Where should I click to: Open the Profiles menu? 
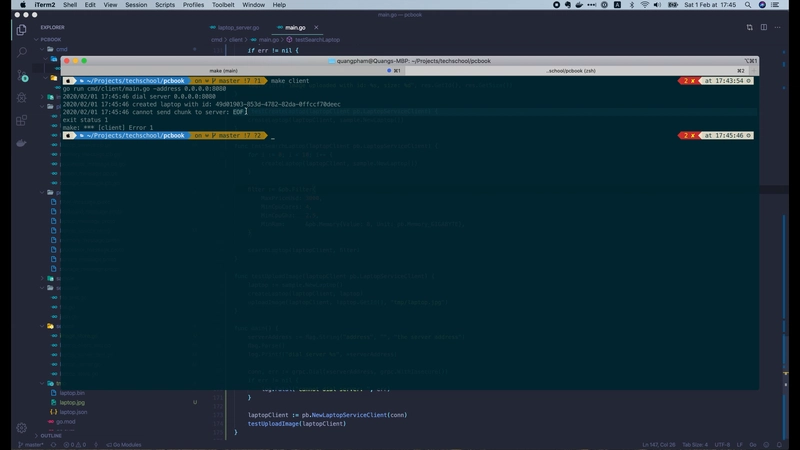point(193,5)
